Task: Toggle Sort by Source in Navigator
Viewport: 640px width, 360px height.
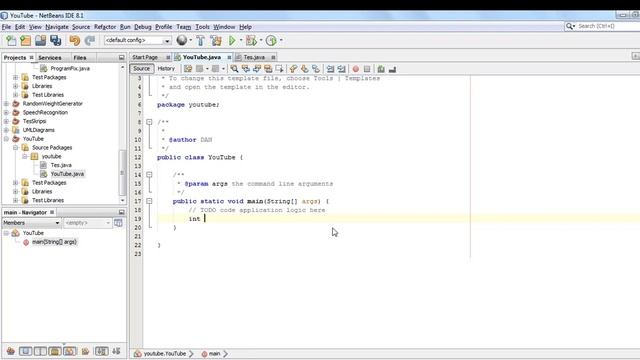Action: (116, 351)
